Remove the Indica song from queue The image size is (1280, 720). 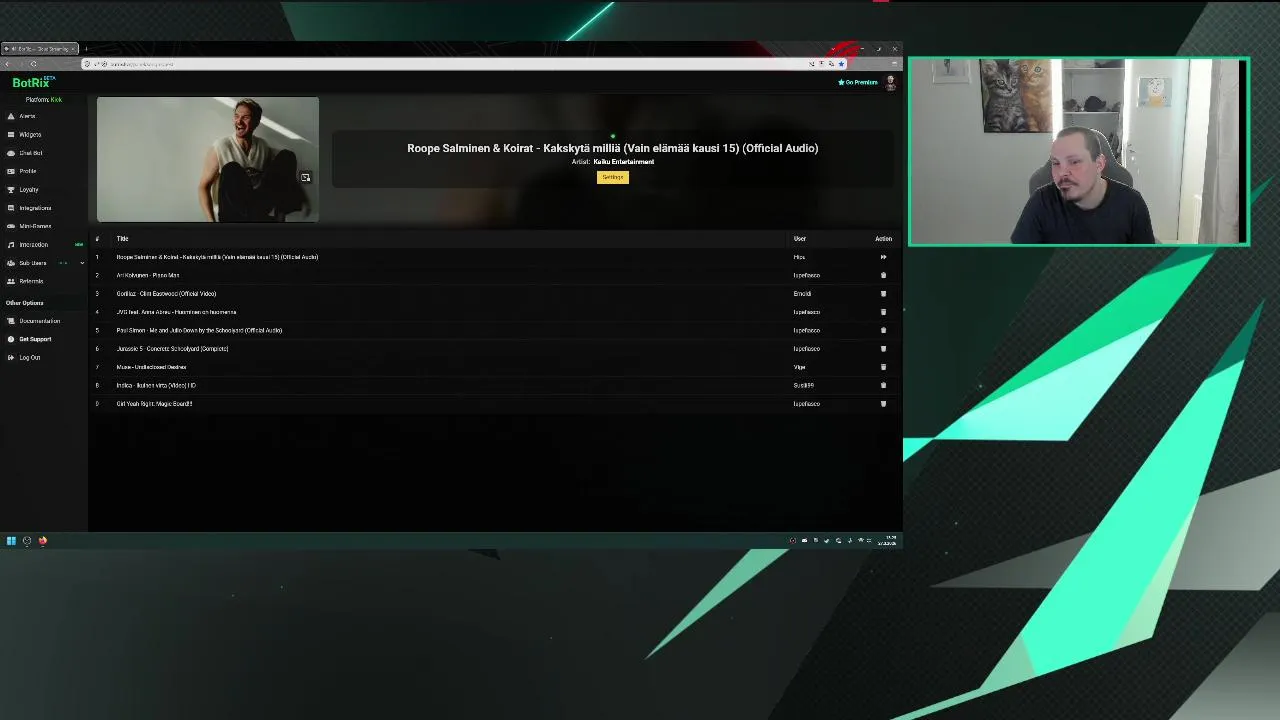(x=883, y=385)
